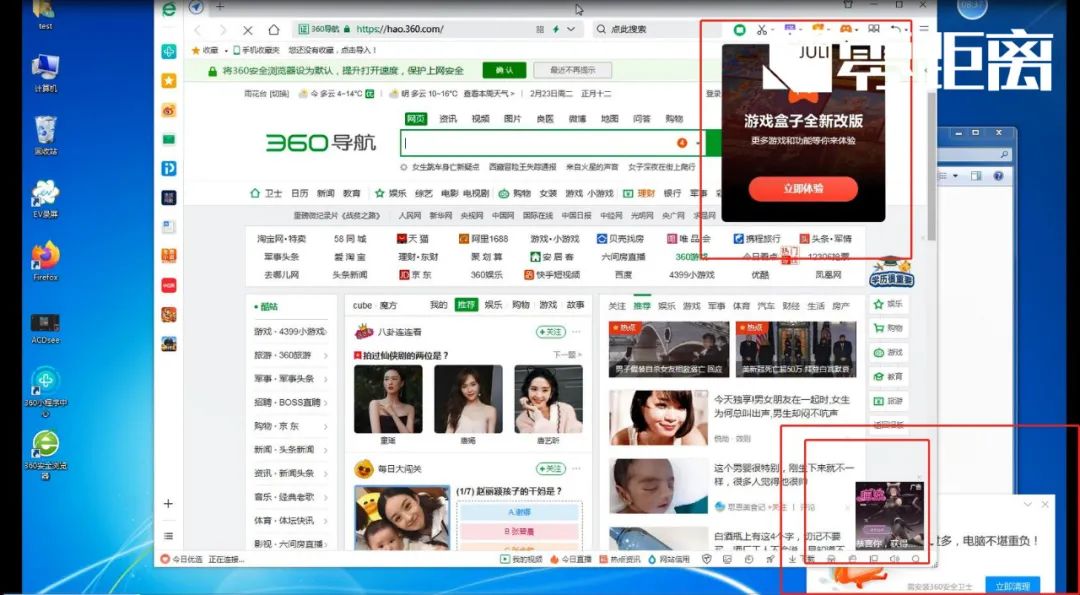
Task: Open the 手机收藏夹 bookmark
Action: point(256,50)
